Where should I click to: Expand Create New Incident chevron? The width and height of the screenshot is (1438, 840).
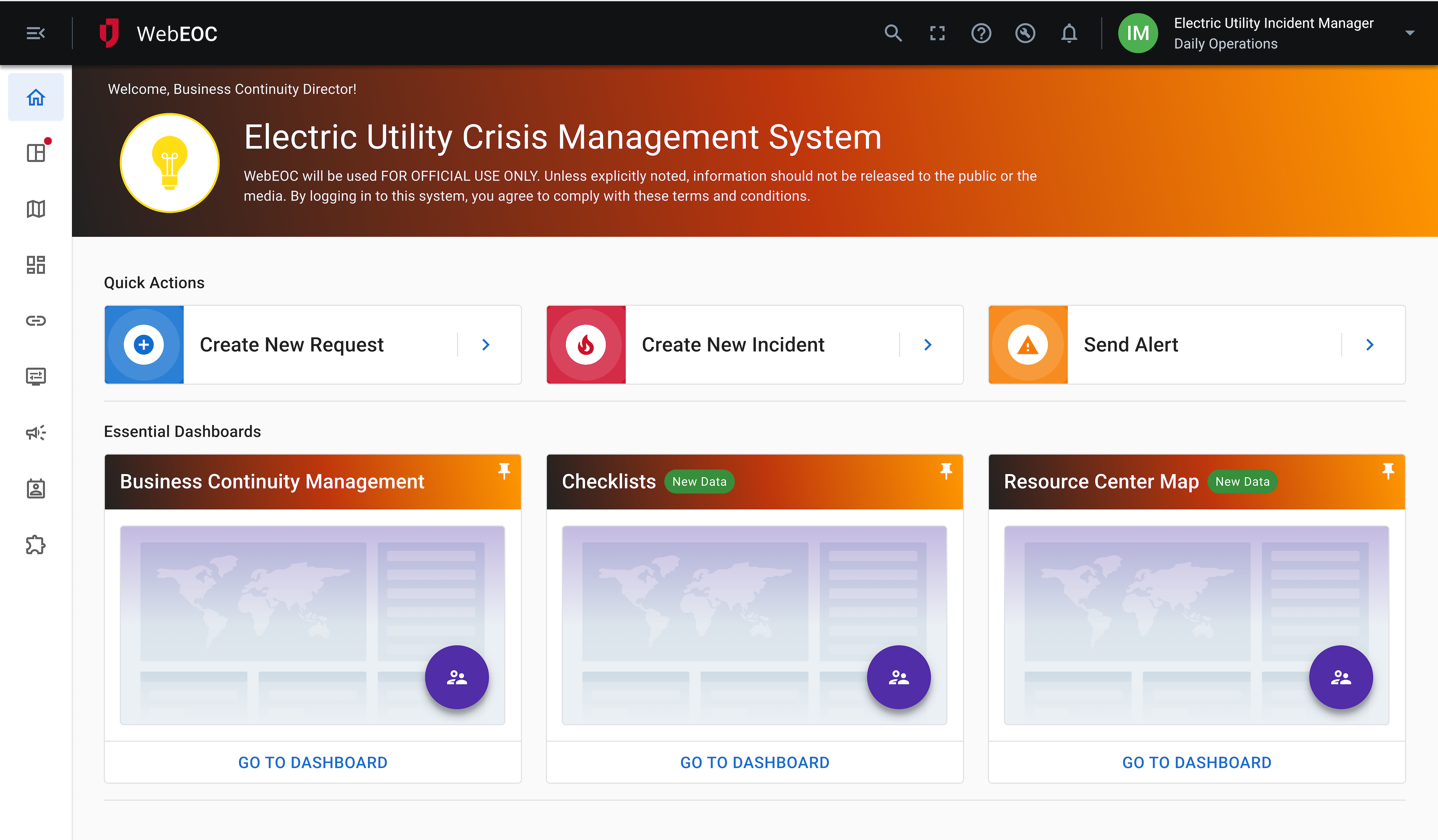[x=928, y=345]
